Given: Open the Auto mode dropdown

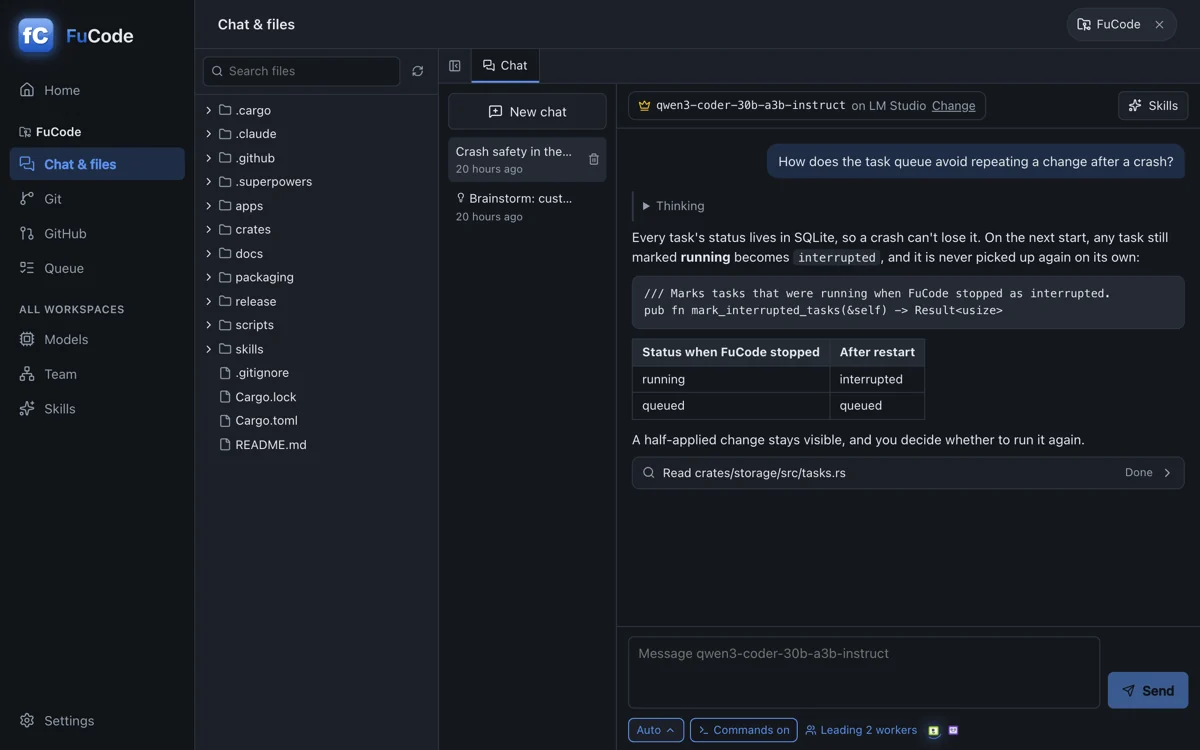Looking at the screenshot, I should point(656,730).
